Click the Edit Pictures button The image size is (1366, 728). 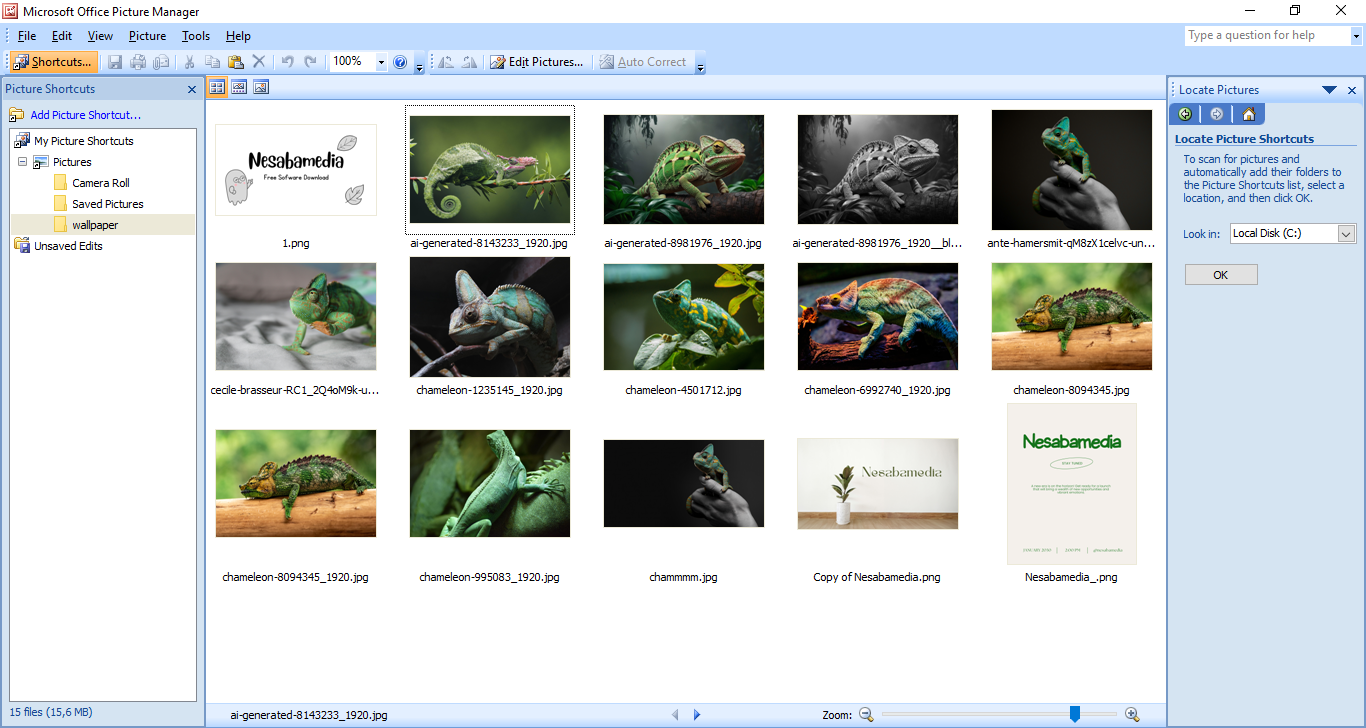(x=536, y=62)
